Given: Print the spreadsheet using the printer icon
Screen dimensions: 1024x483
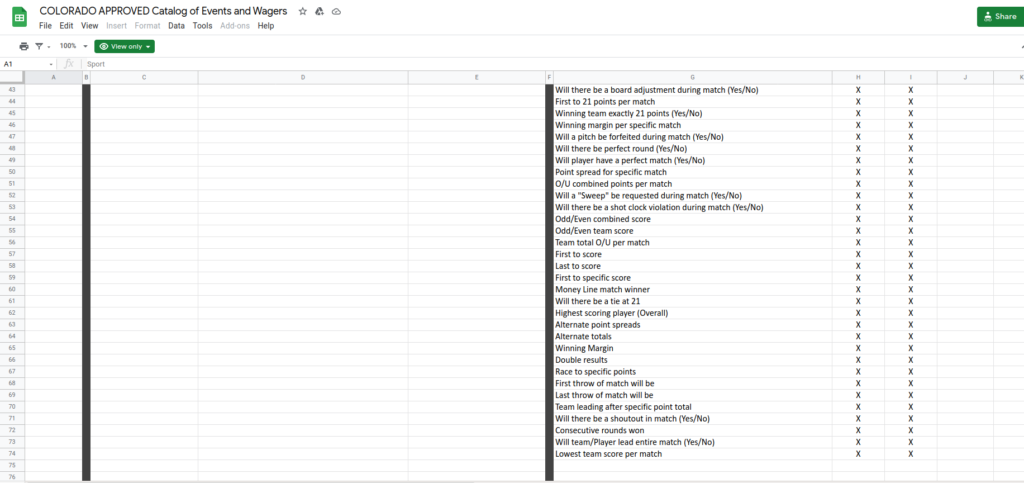Looking at the screenshot, I should pos(24,46).
